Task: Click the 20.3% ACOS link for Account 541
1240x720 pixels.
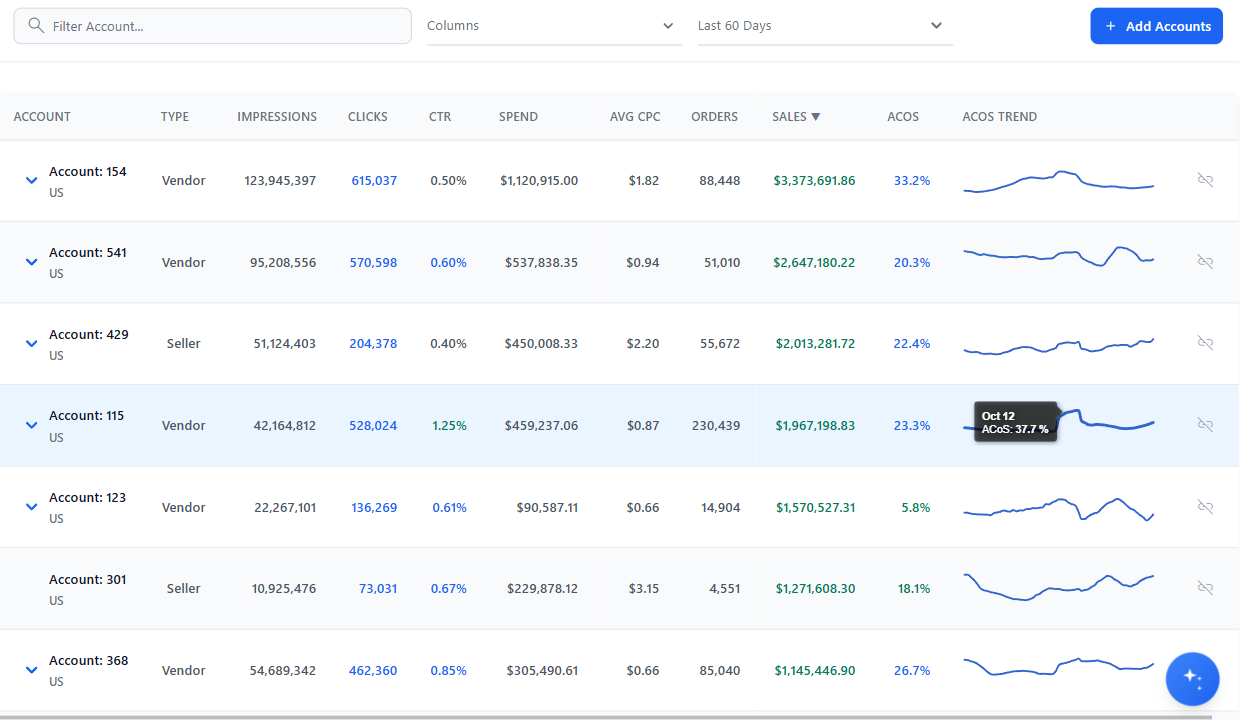Action: [x=911, y=263]
